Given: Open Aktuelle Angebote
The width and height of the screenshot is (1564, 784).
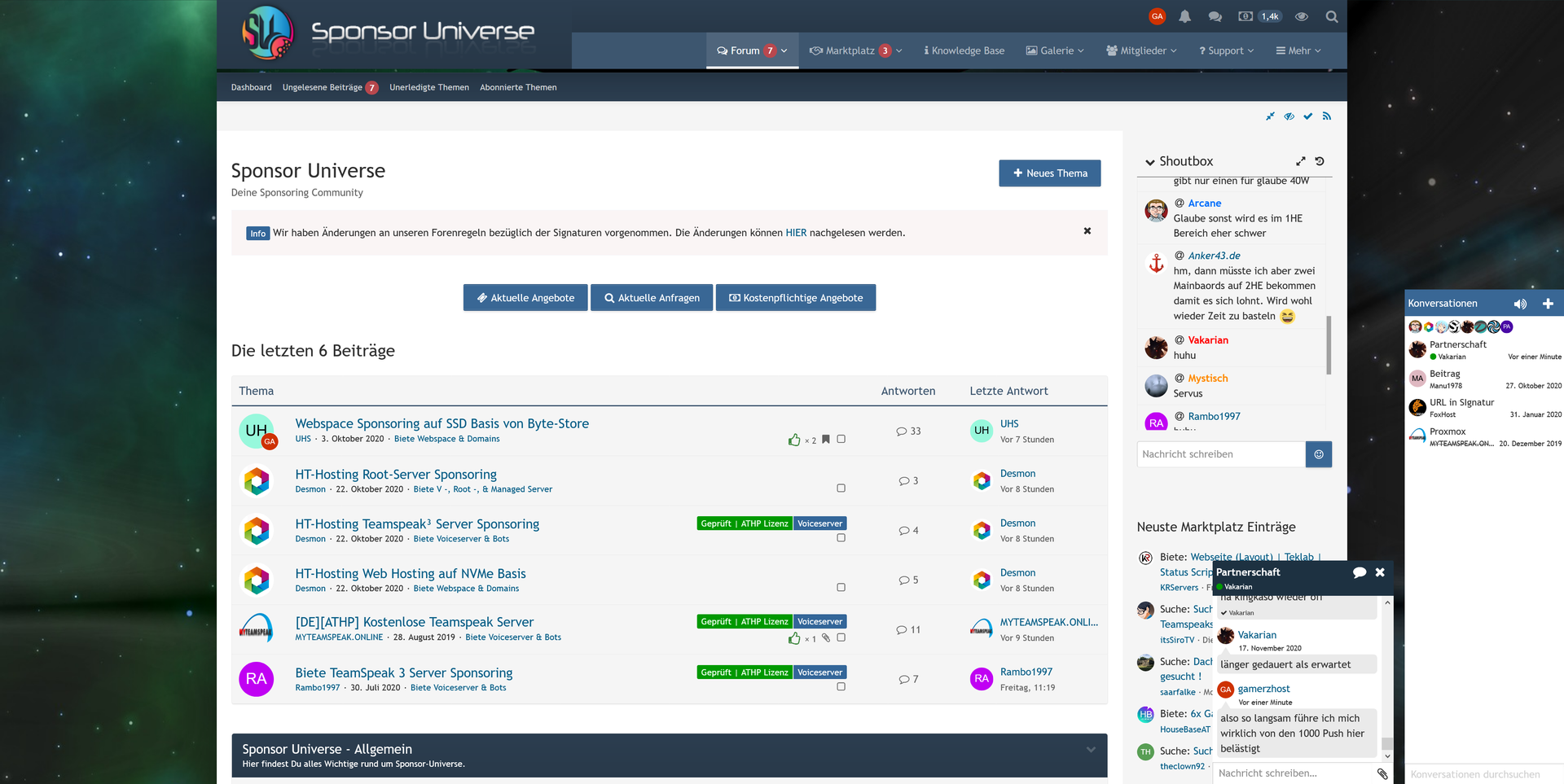Looking at the screenshot, I should [x=525, y=298].
